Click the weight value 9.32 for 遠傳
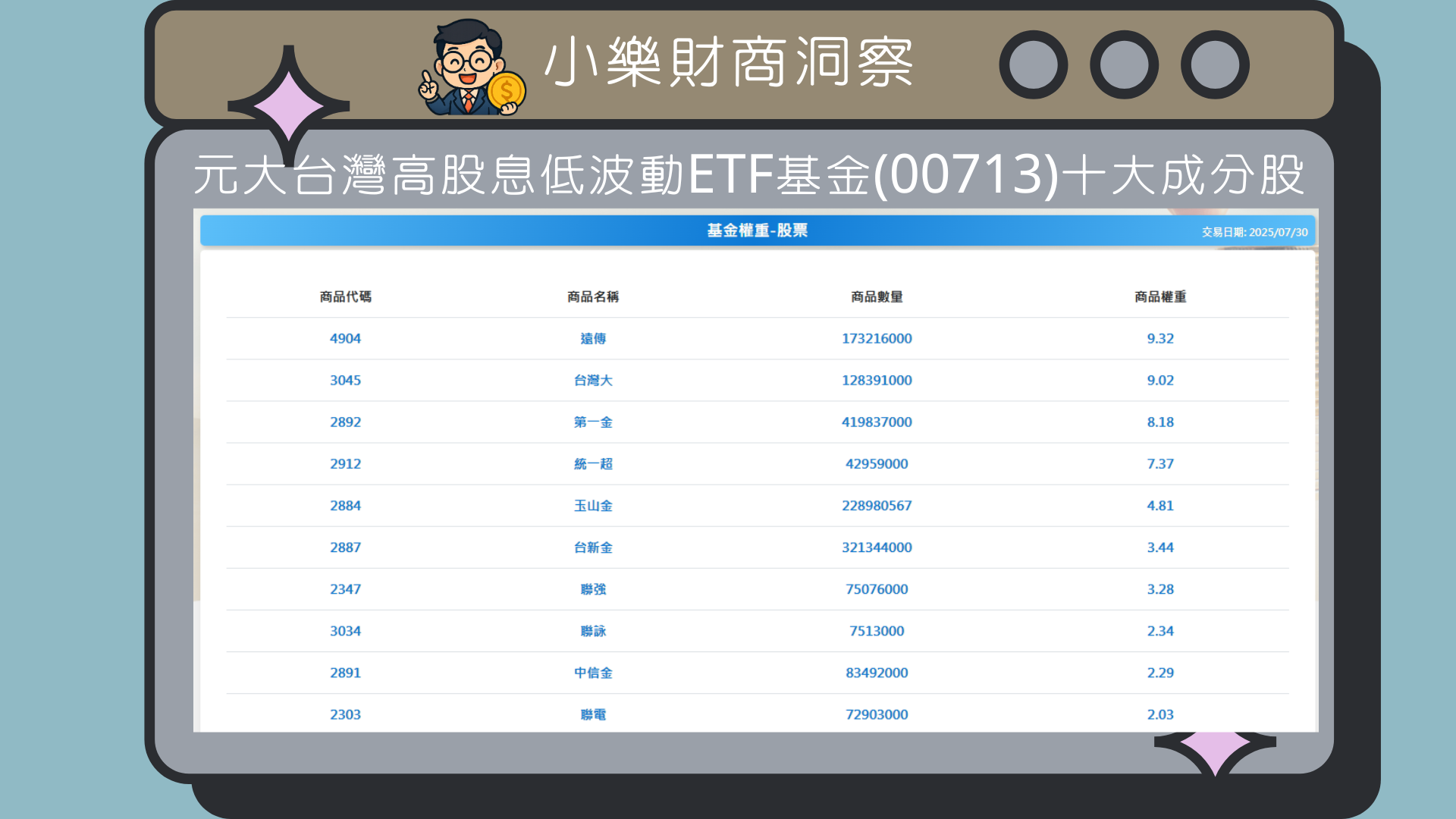The height and width of the screenshot is (819, 1456). click(x=1160, y=338)
